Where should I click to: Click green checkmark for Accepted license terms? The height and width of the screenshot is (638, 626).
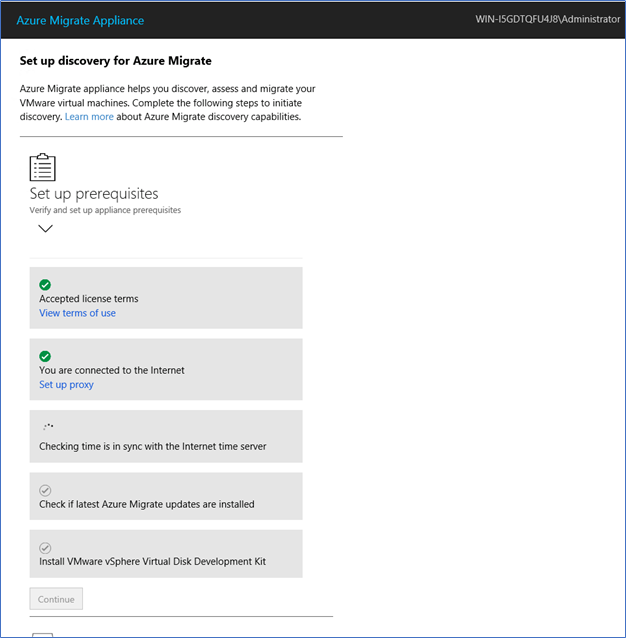click(x=45, y=285)
